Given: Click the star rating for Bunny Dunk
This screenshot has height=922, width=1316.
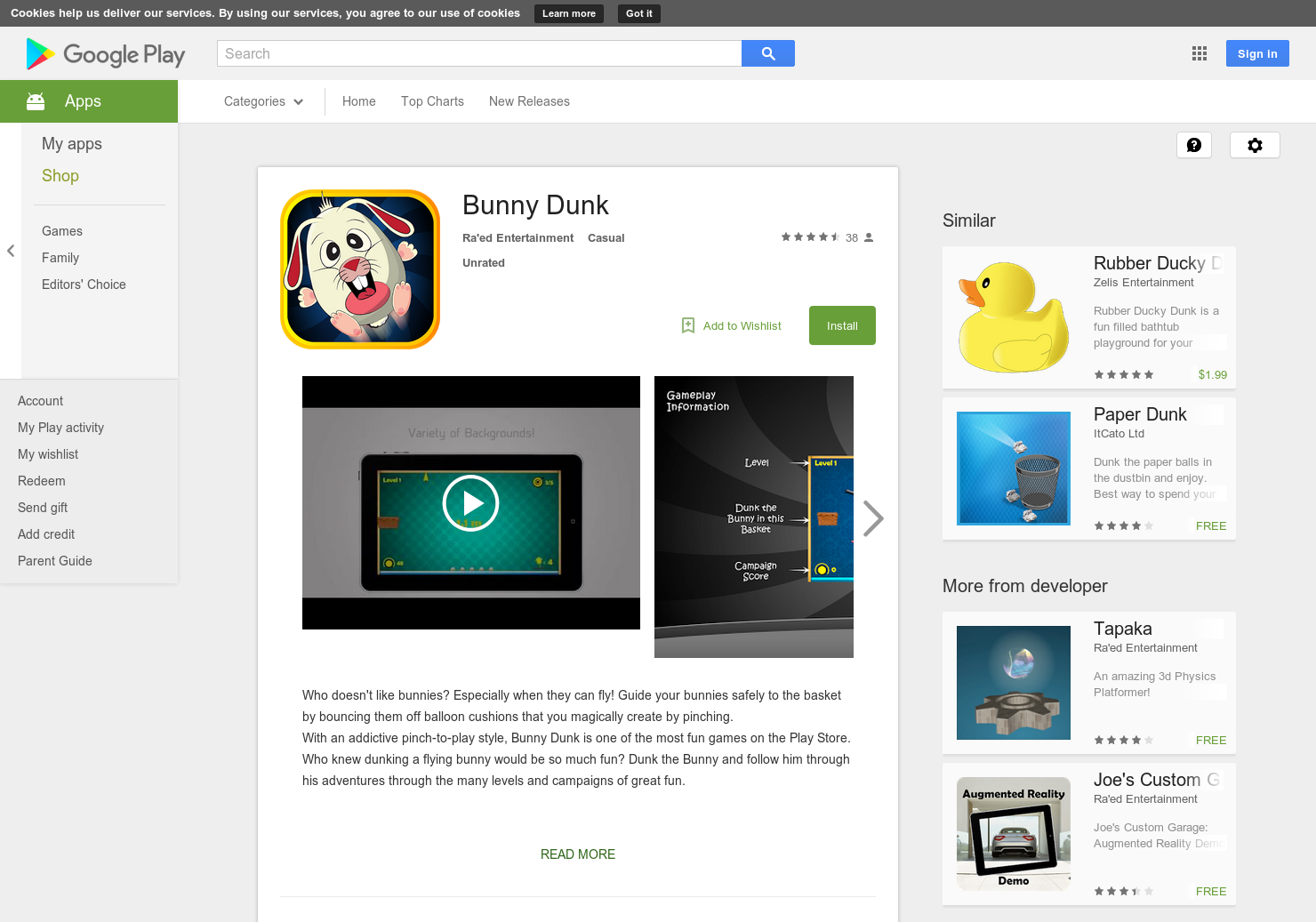Looking at the screenshot, I should coord(810,237).
